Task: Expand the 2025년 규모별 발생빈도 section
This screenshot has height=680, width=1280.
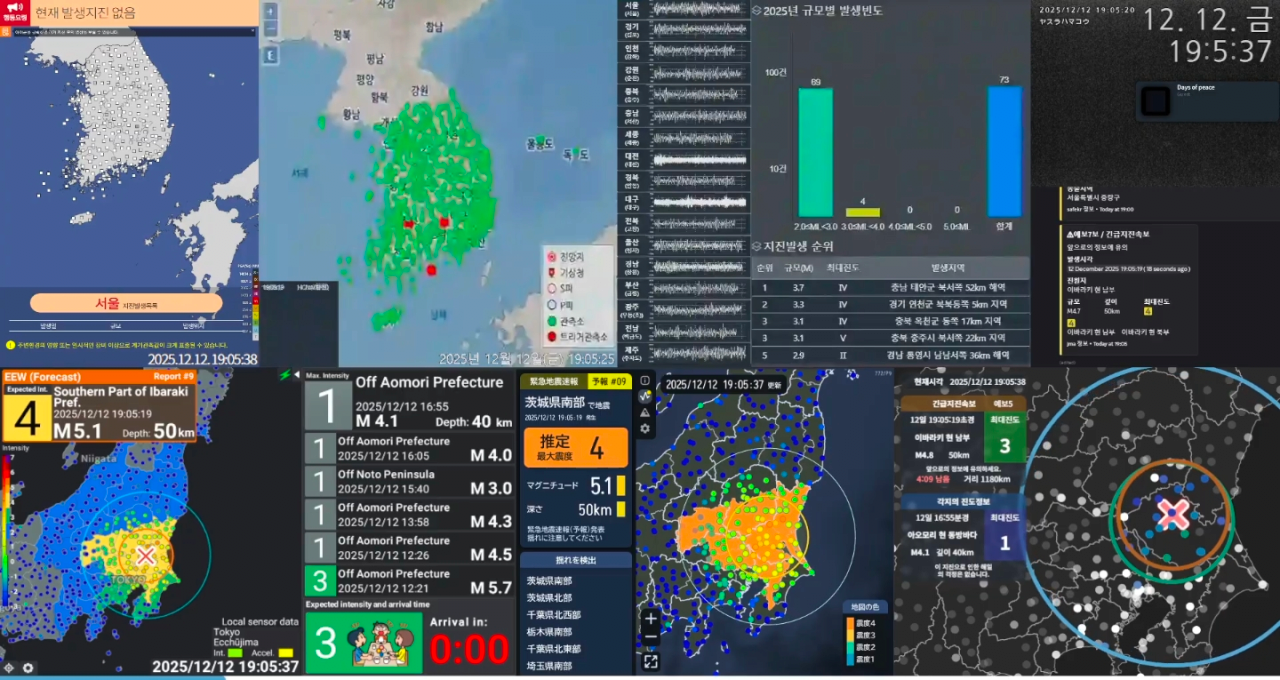Action: click(x=758, y=11)
